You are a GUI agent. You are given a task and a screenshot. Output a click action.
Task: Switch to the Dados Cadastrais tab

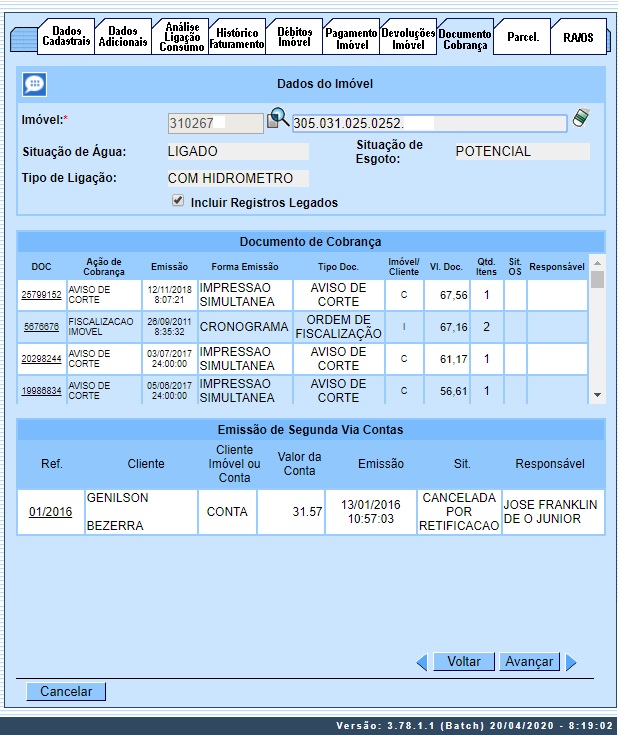[67, 38]
